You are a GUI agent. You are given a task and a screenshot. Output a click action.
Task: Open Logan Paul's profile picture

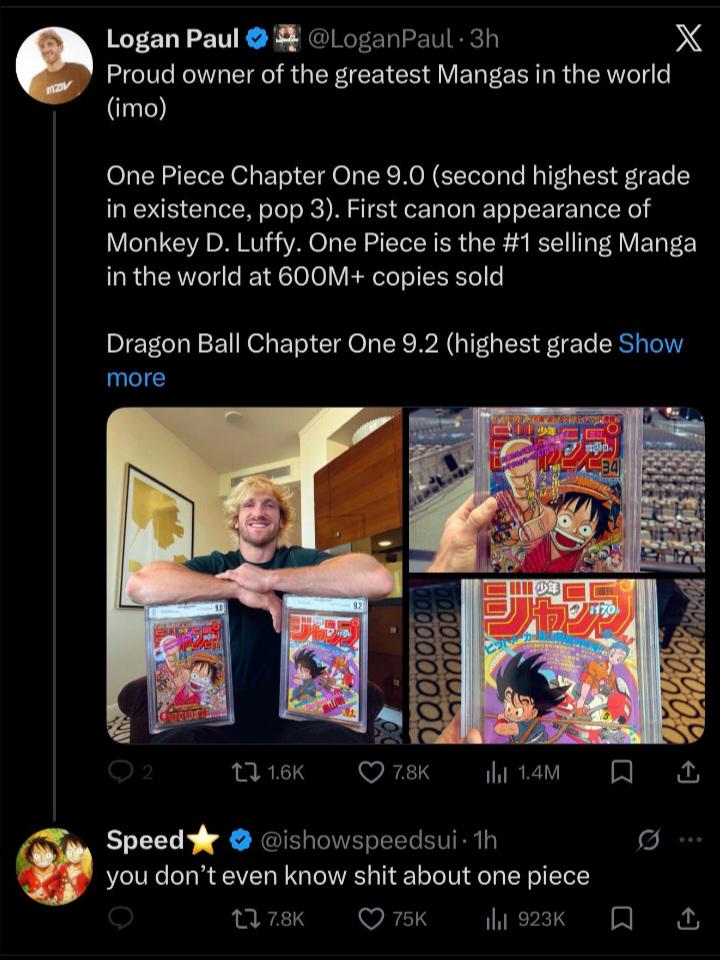(54, 66)
